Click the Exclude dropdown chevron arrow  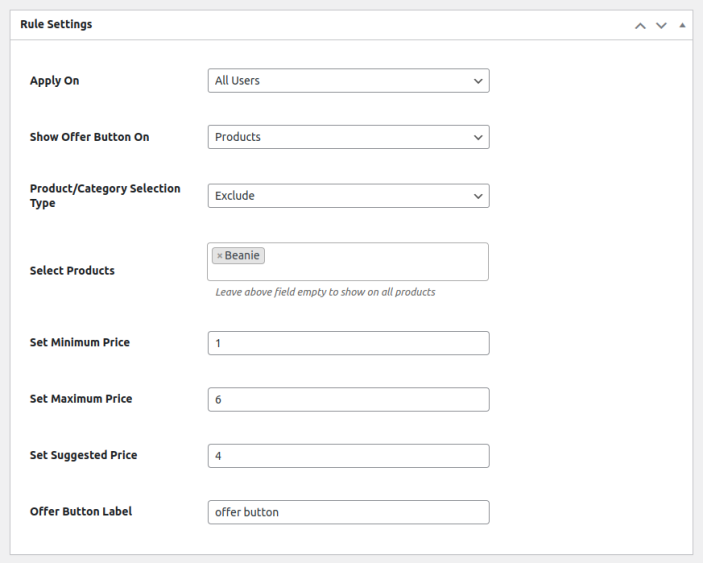[478, 196]
